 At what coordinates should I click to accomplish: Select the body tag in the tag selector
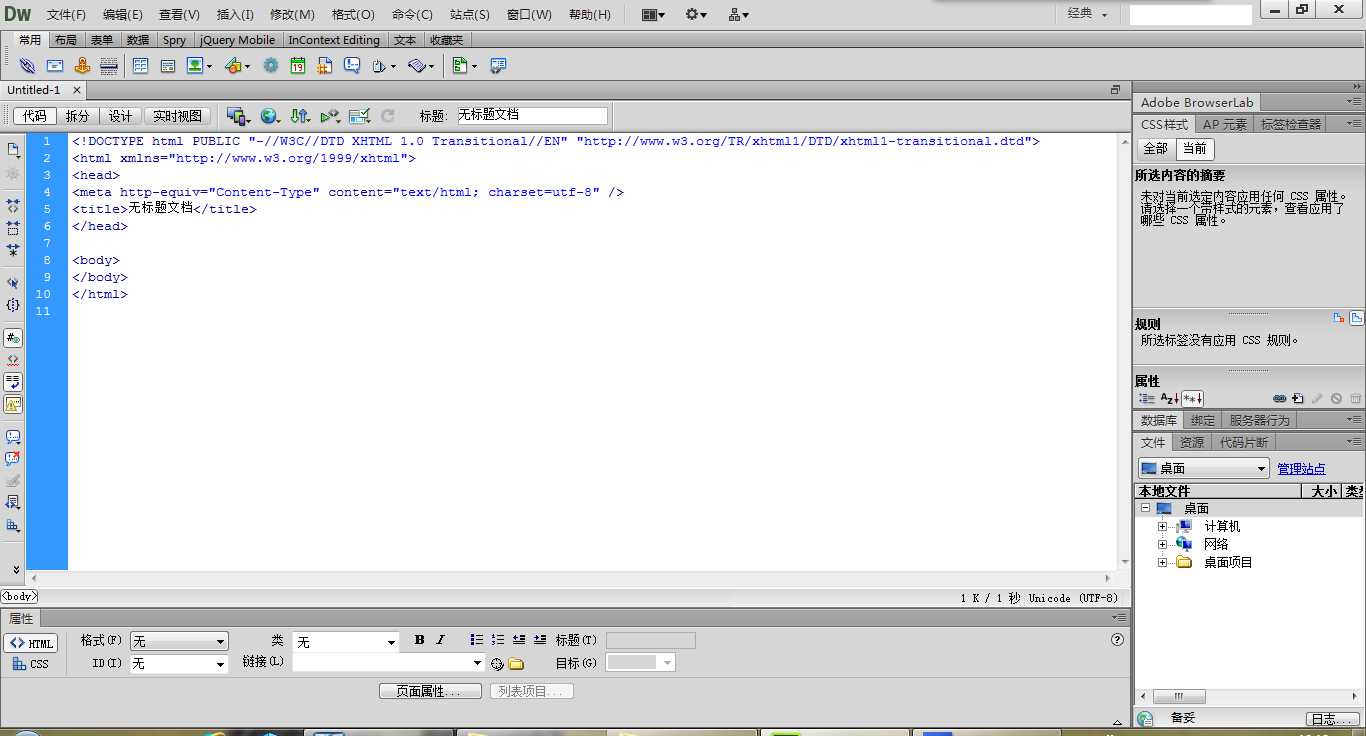pyautogui.click(x=19, y=597)
